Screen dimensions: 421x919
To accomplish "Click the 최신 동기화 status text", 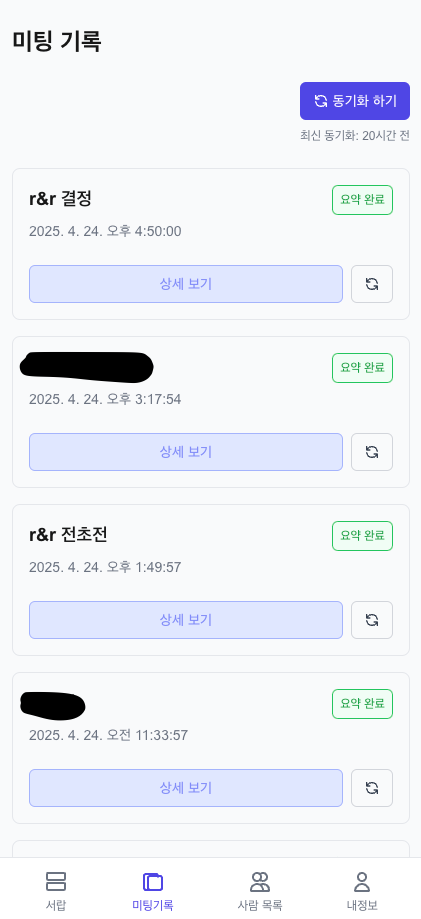I will (x=355, y=135).
